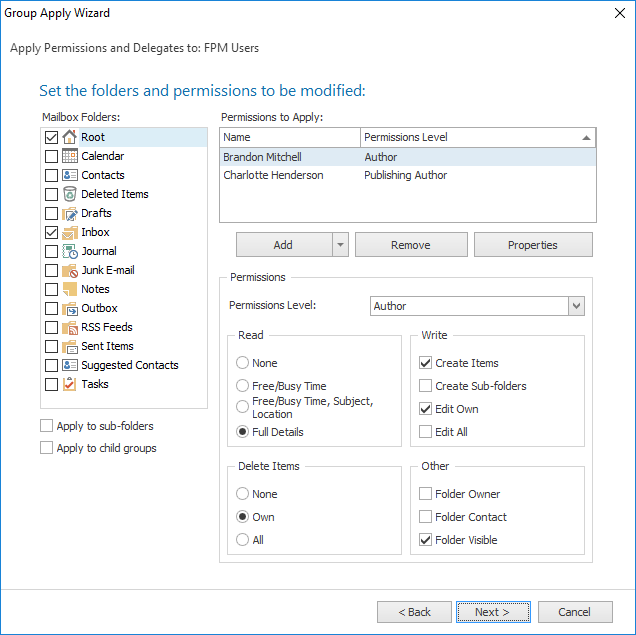Viewport: 636px width, 635px height.
Task: Check the Notes folder checkbox
Action: coord(52,290)
